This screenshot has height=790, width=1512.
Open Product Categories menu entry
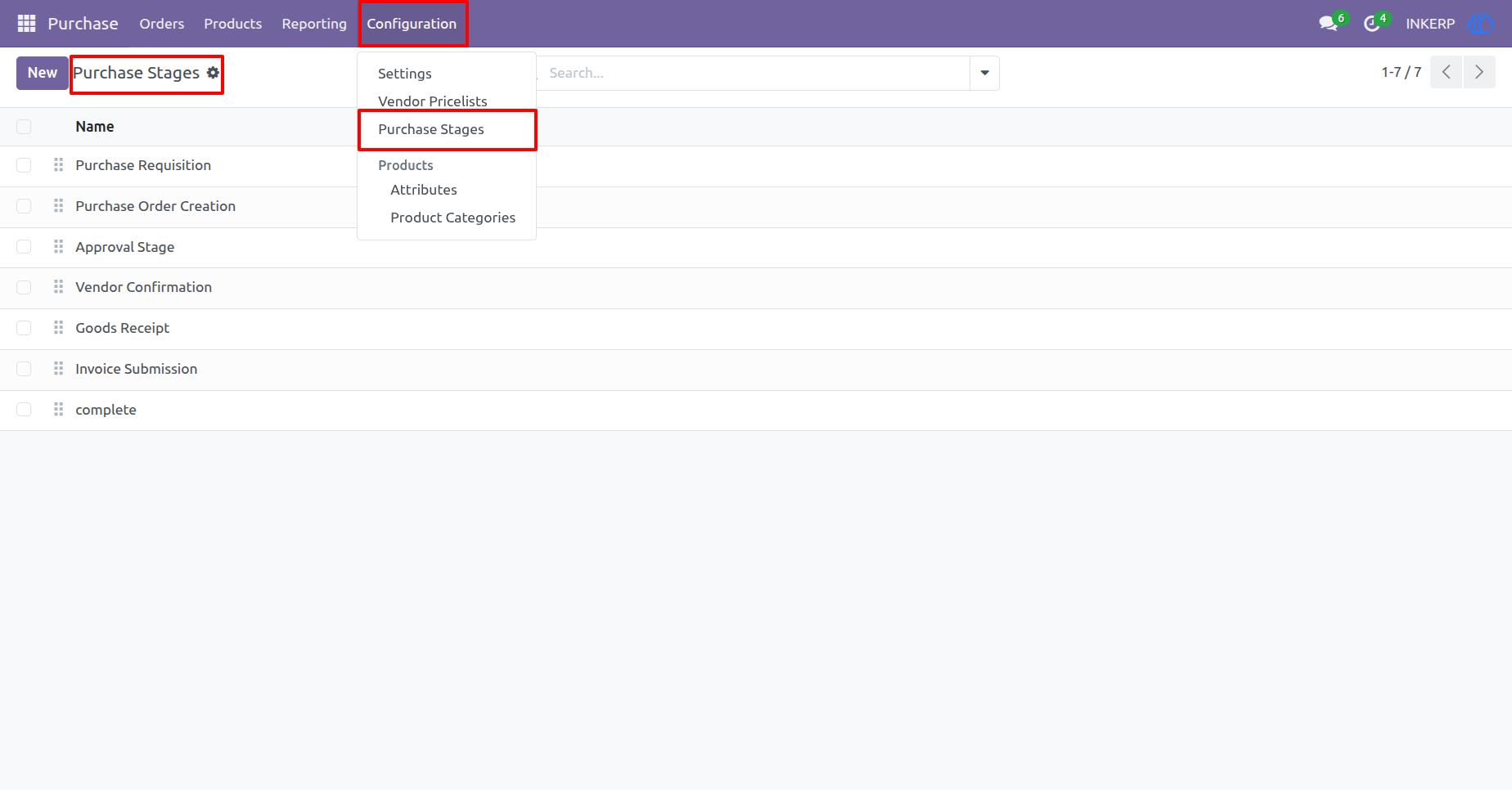[447, 218]
